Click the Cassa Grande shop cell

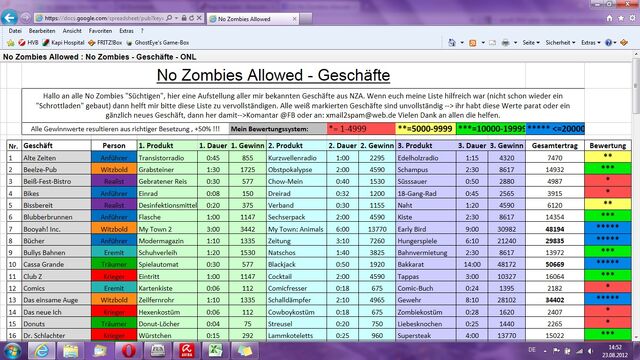pyautogui.click(x=56, y=264)
